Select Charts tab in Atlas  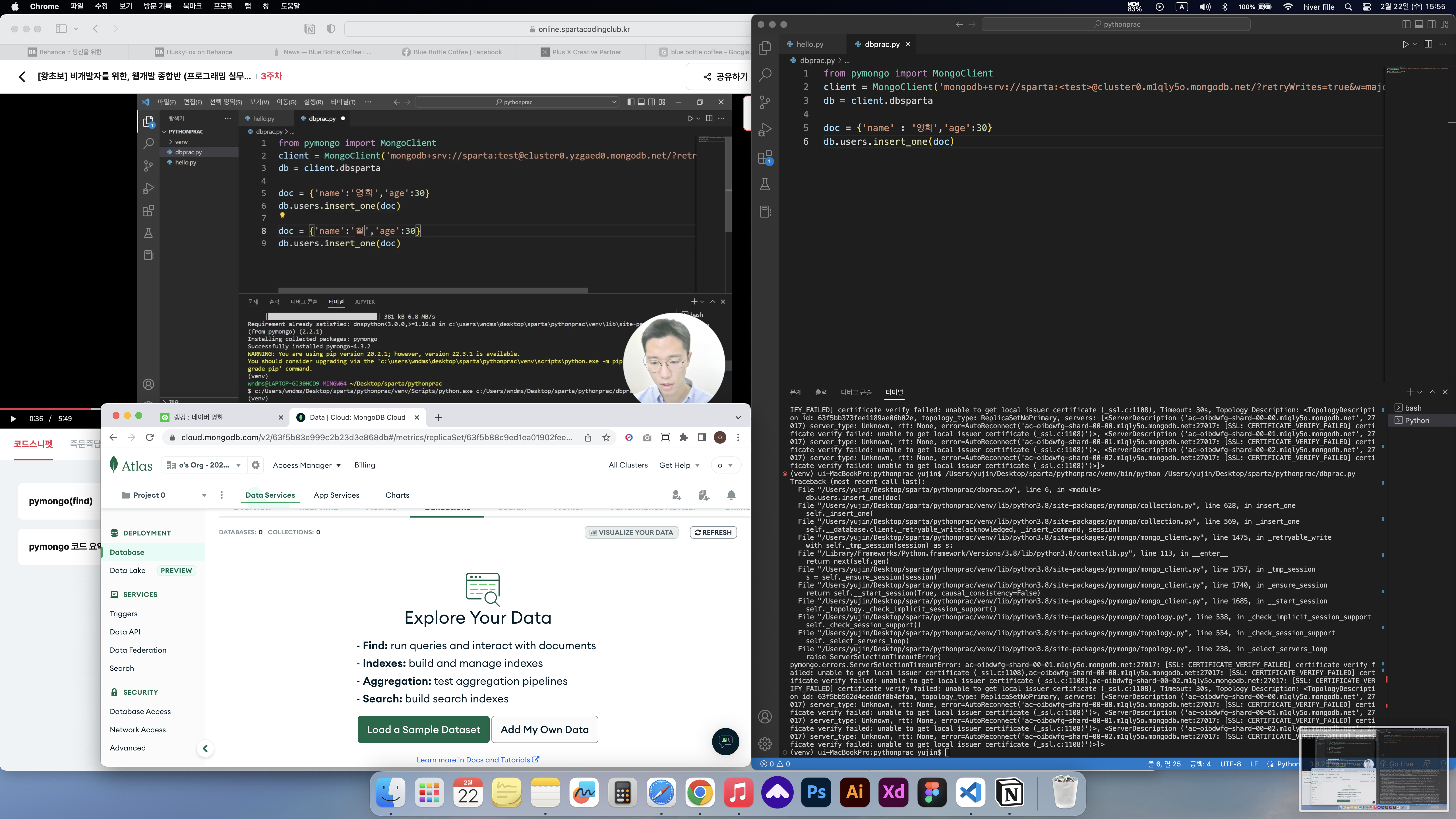[397, 495]
